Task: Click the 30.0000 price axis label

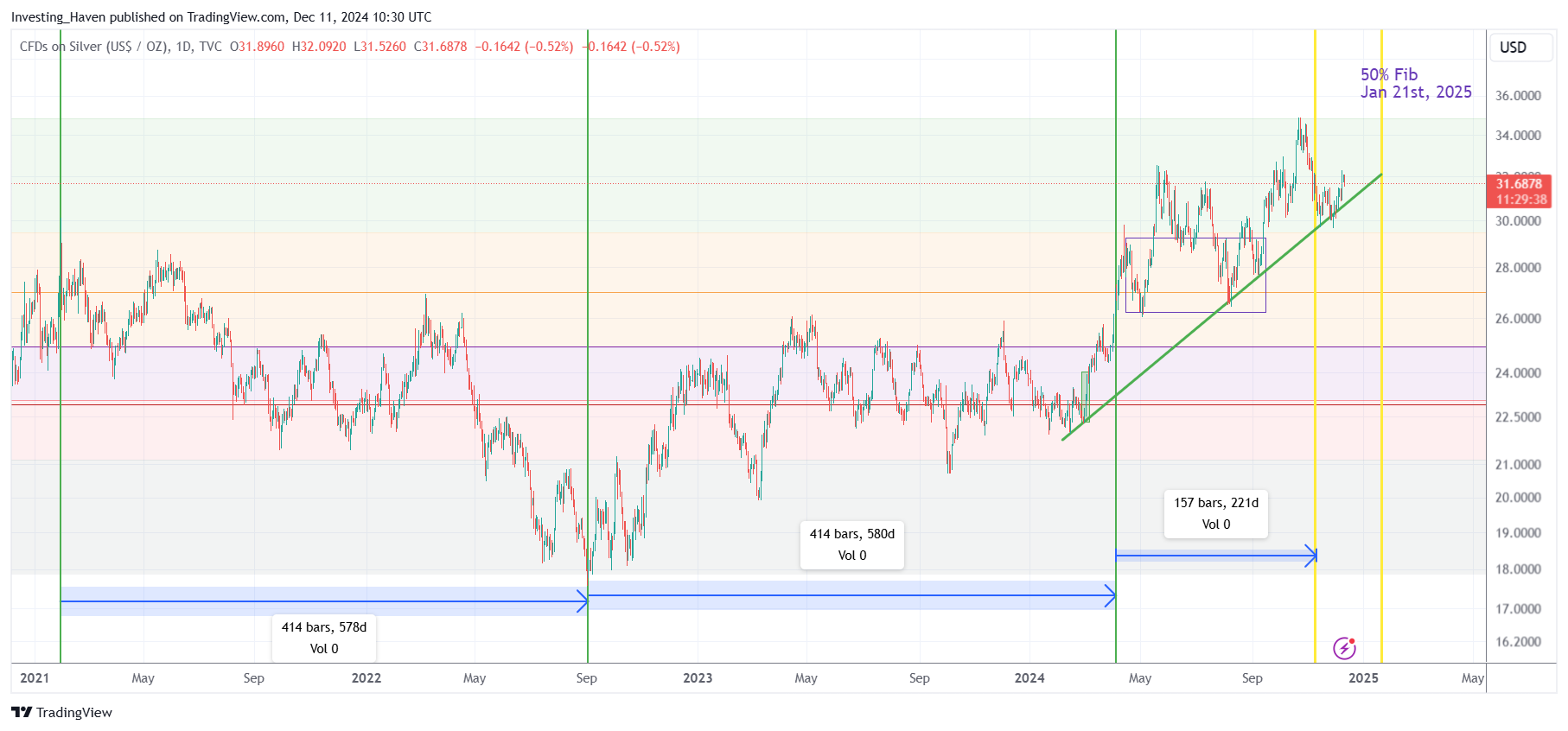Action: pyautogui.click(x=1518, y=221)
